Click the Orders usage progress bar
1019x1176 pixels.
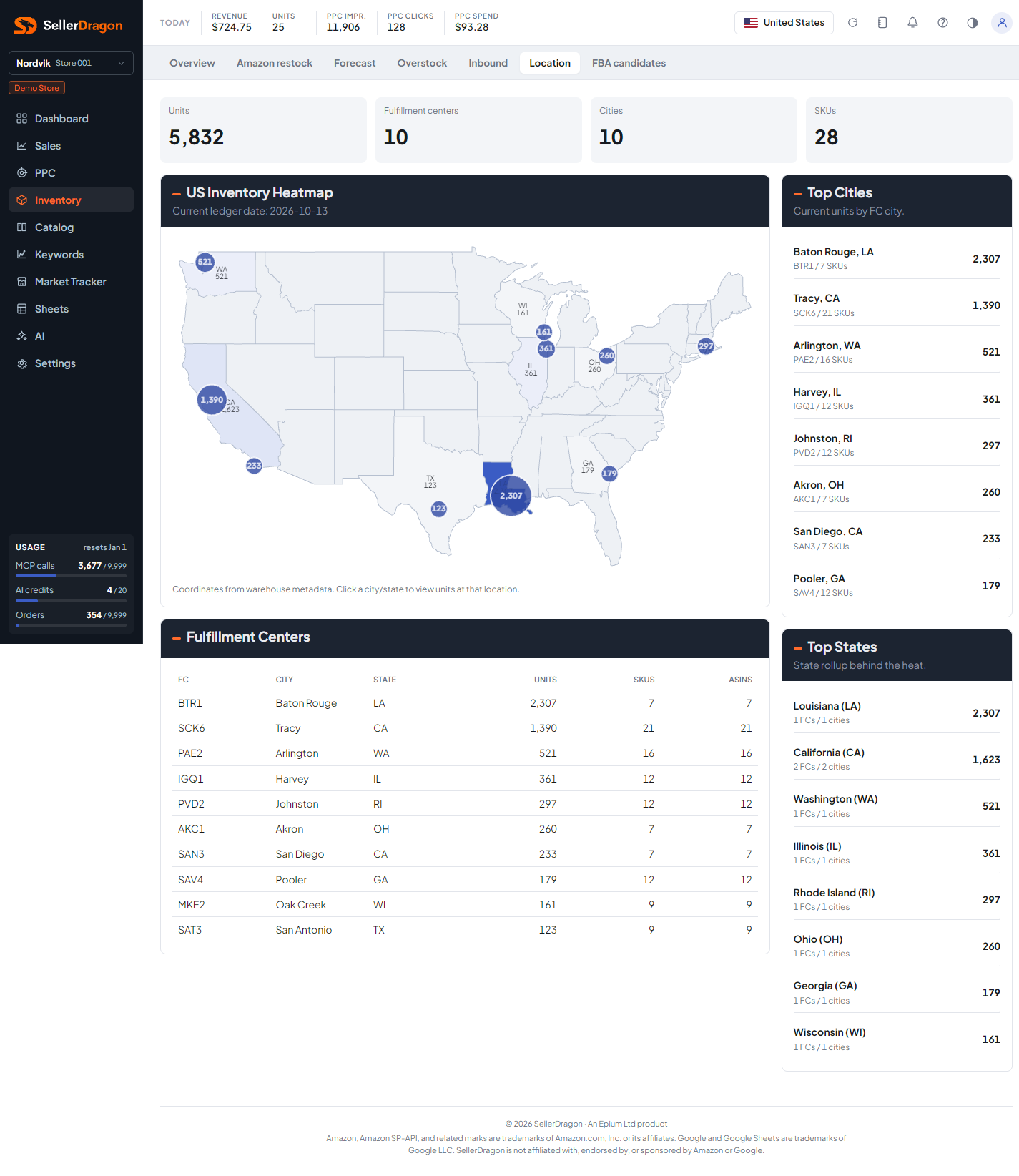pyautogui.click(x=71, y=625)
